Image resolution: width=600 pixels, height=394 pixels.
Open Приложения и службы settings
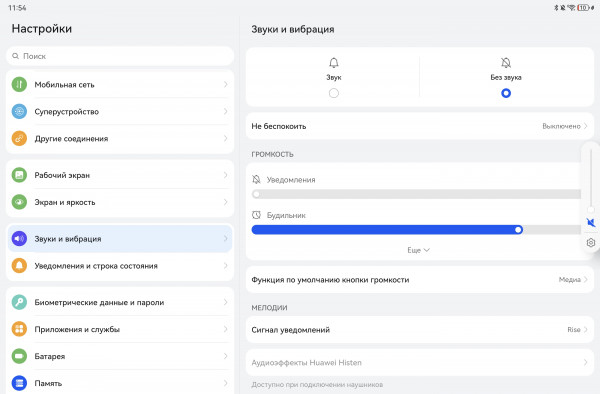(x=120, y=329)
